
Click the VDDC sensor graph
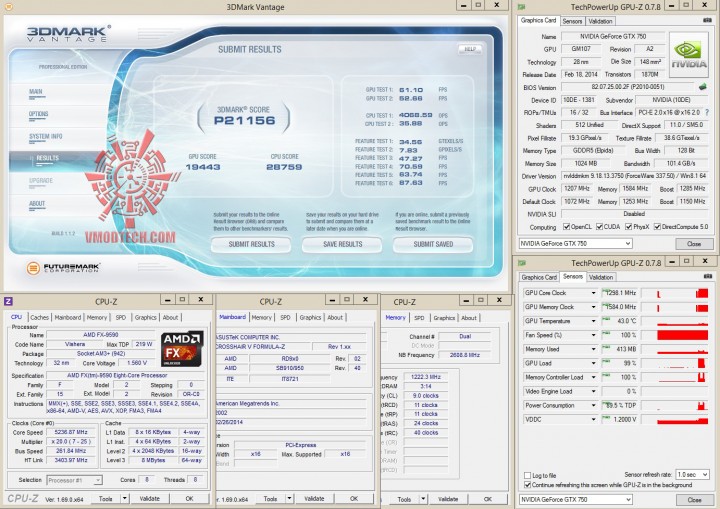(x=675, y=419)
